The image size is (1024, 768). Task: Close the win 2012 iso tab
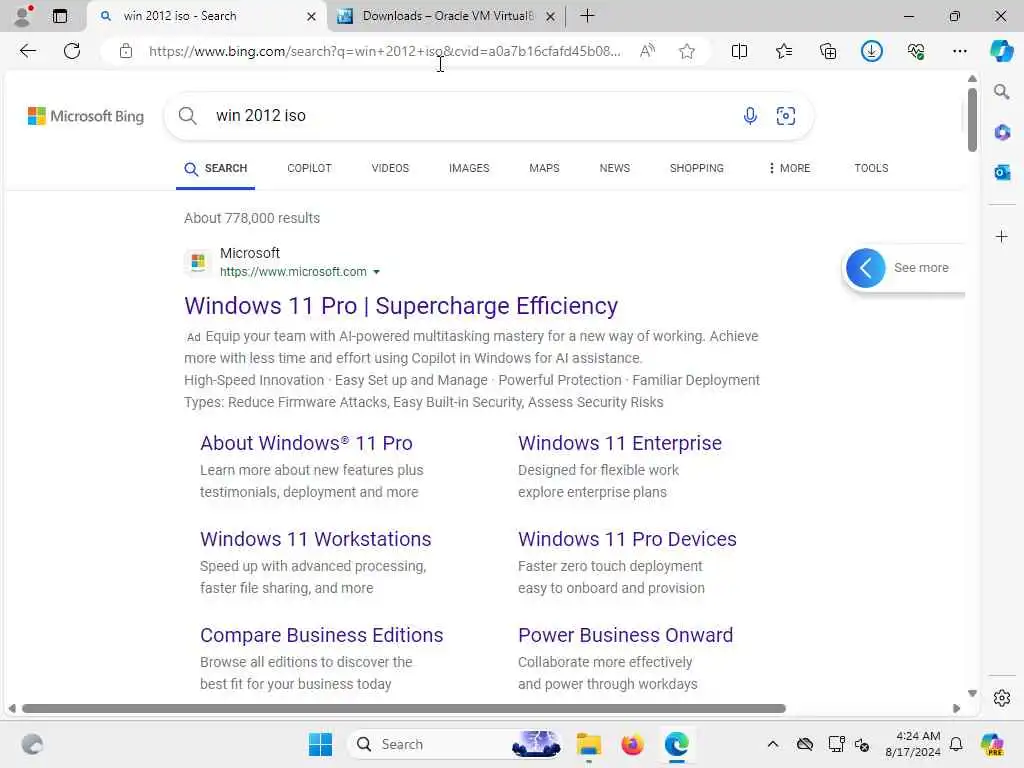tap(312, 16)
